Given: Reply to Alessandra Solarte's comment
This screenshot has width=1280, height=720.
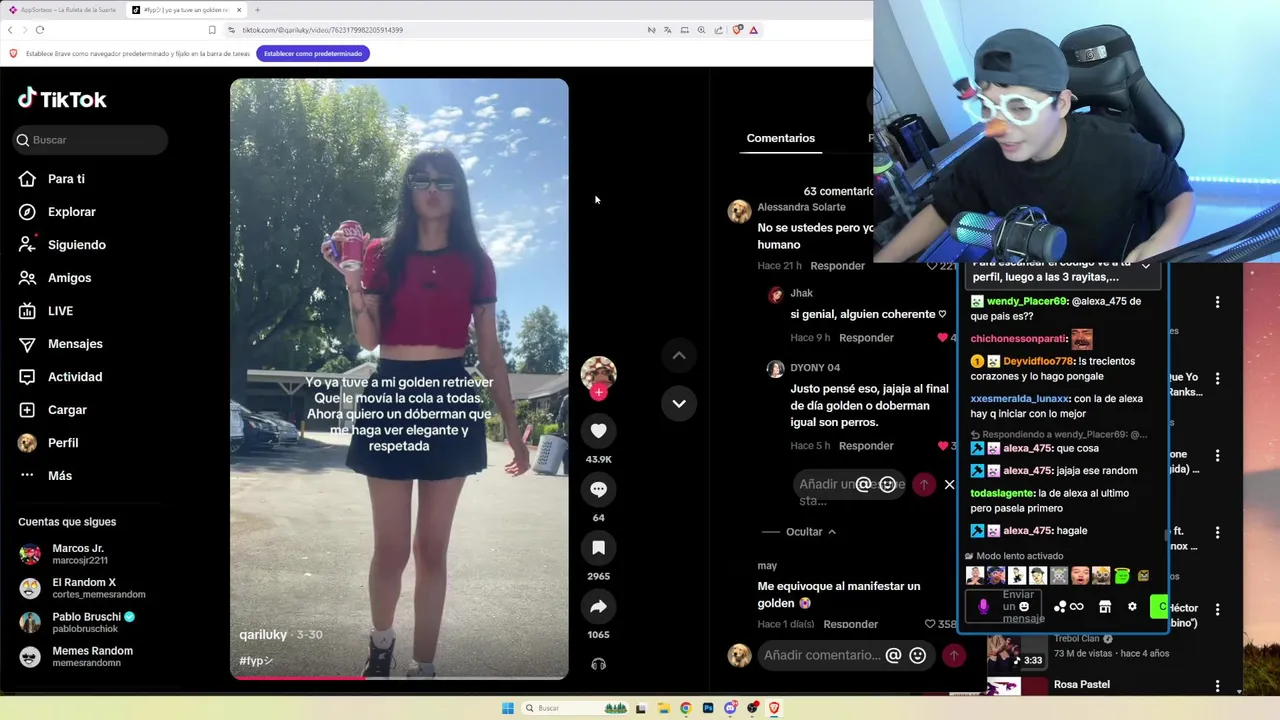Looking at the screenshot, I should (x=837, y=266).
